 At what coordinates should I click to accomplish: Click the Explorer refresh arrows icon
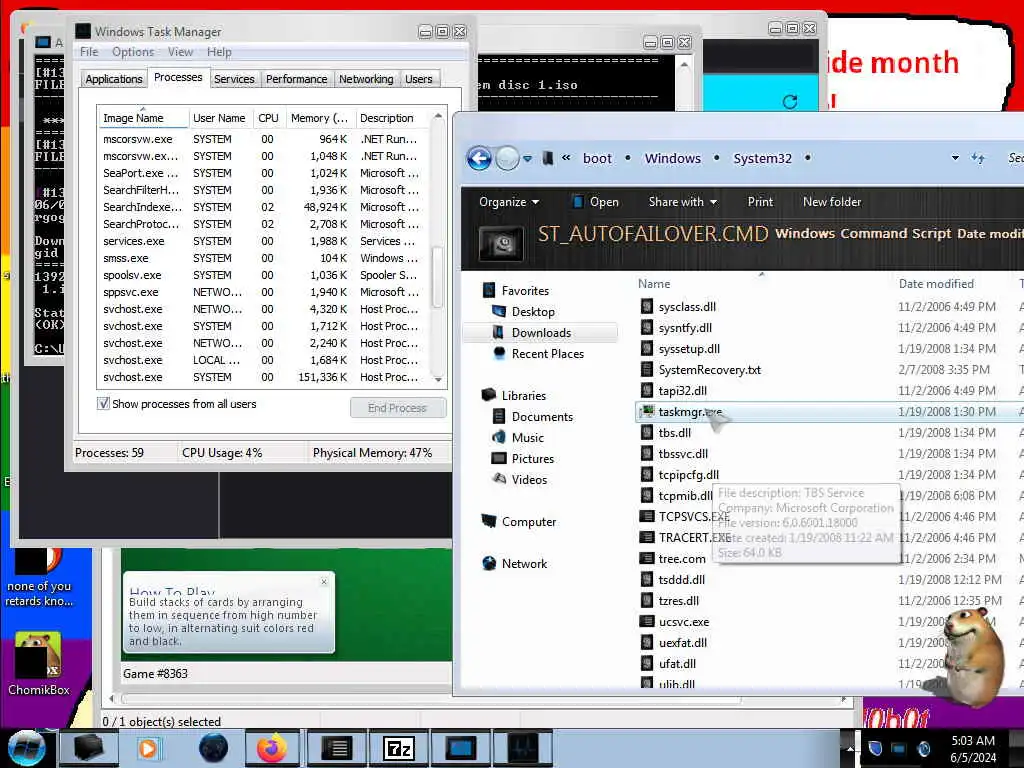pos(978,158)
